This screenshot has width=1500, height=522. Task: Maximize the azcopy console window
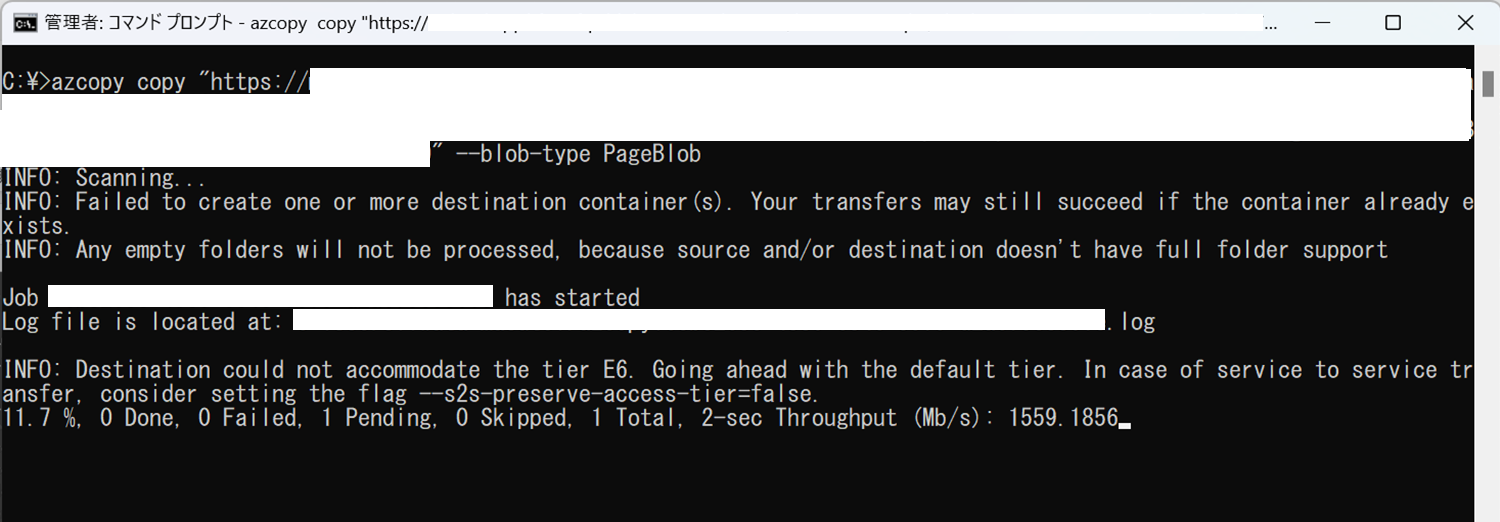(1393, 22)
